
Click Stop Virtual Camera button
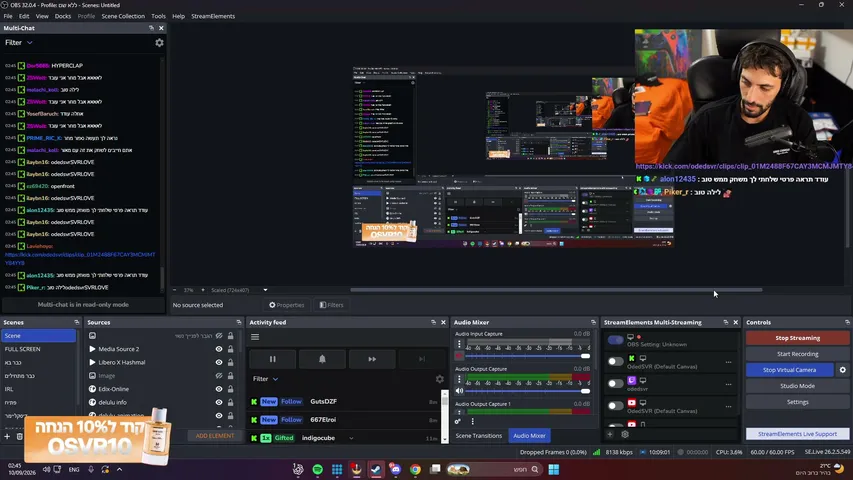pyautogui.click(x=789, y=370)
